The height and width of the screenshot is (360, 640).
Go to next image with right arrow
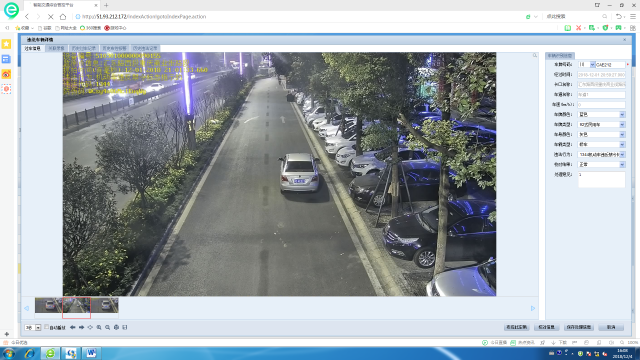(81, 327)
